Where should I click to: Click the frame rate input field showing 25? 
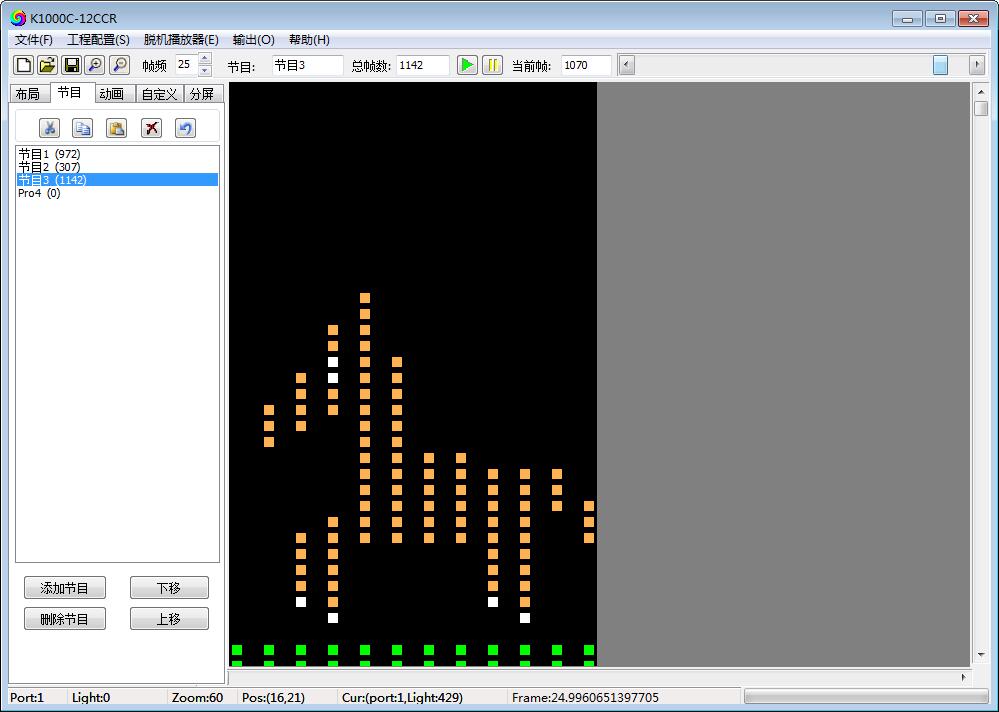187,64
